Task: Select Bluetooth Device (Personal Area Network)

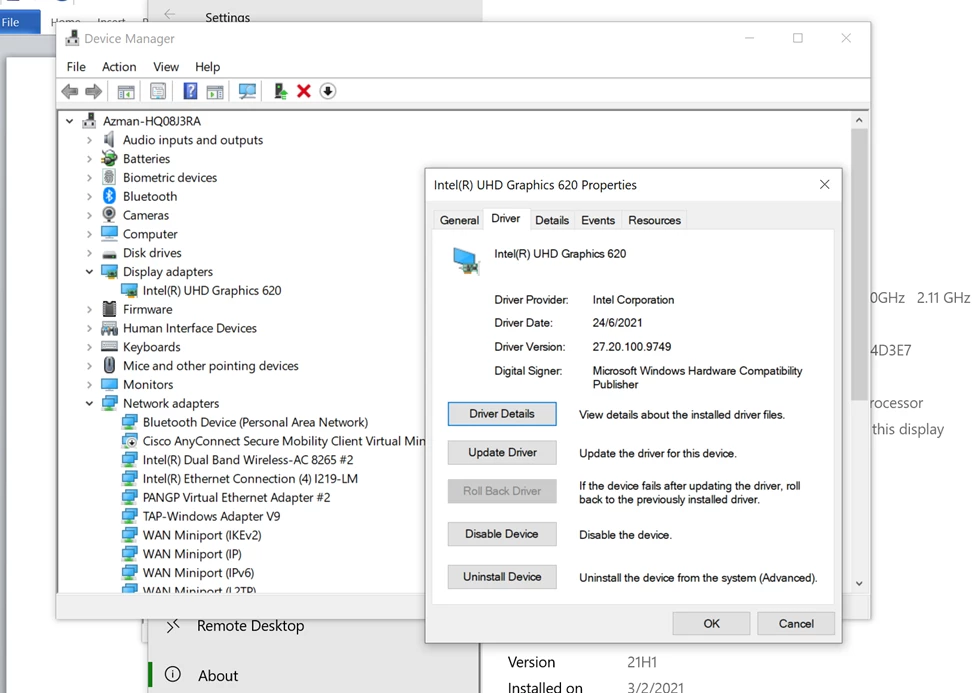Action: [256, 422]
